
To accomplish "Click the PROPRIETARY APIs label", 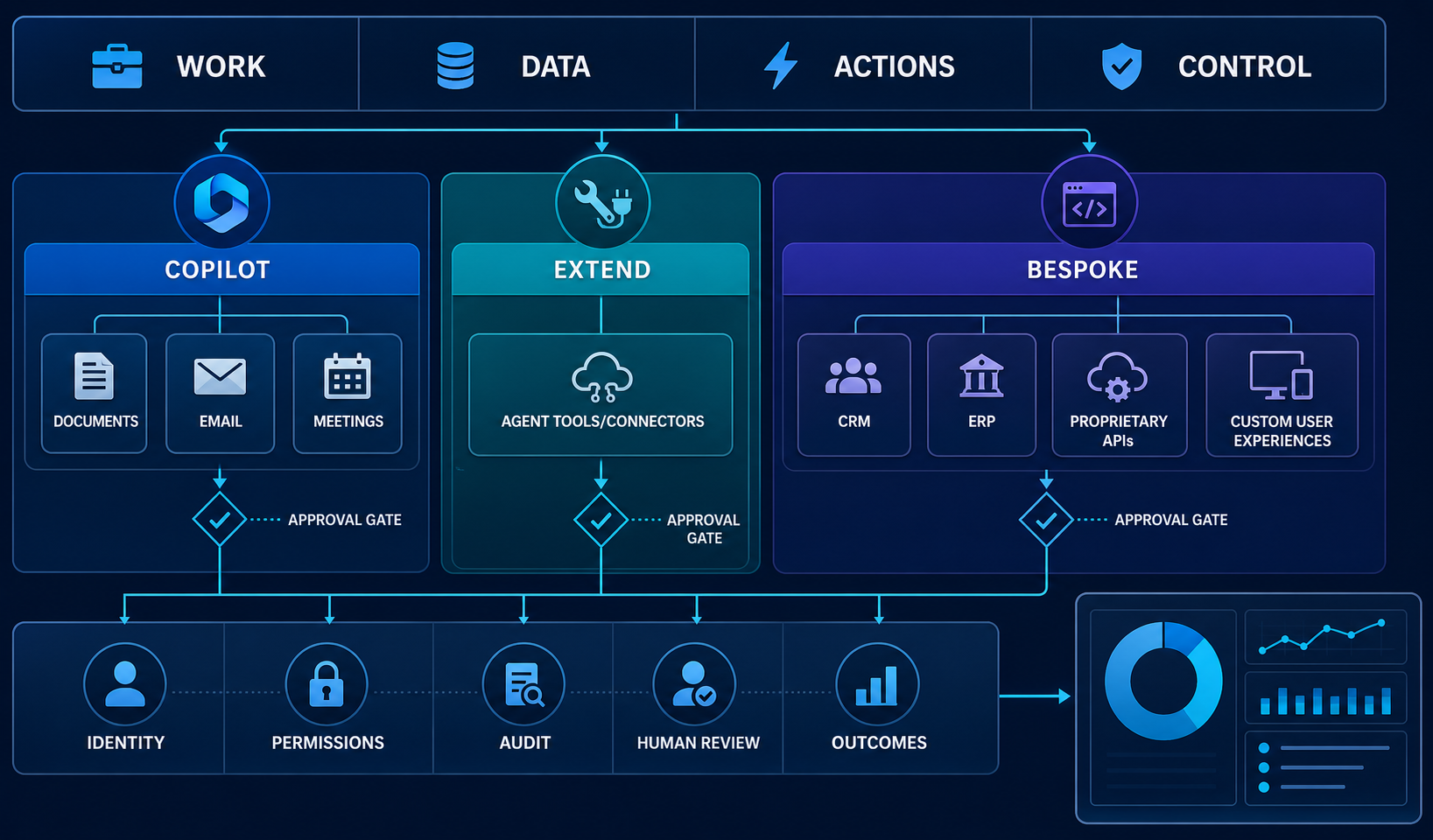I will pos(1118,430).
